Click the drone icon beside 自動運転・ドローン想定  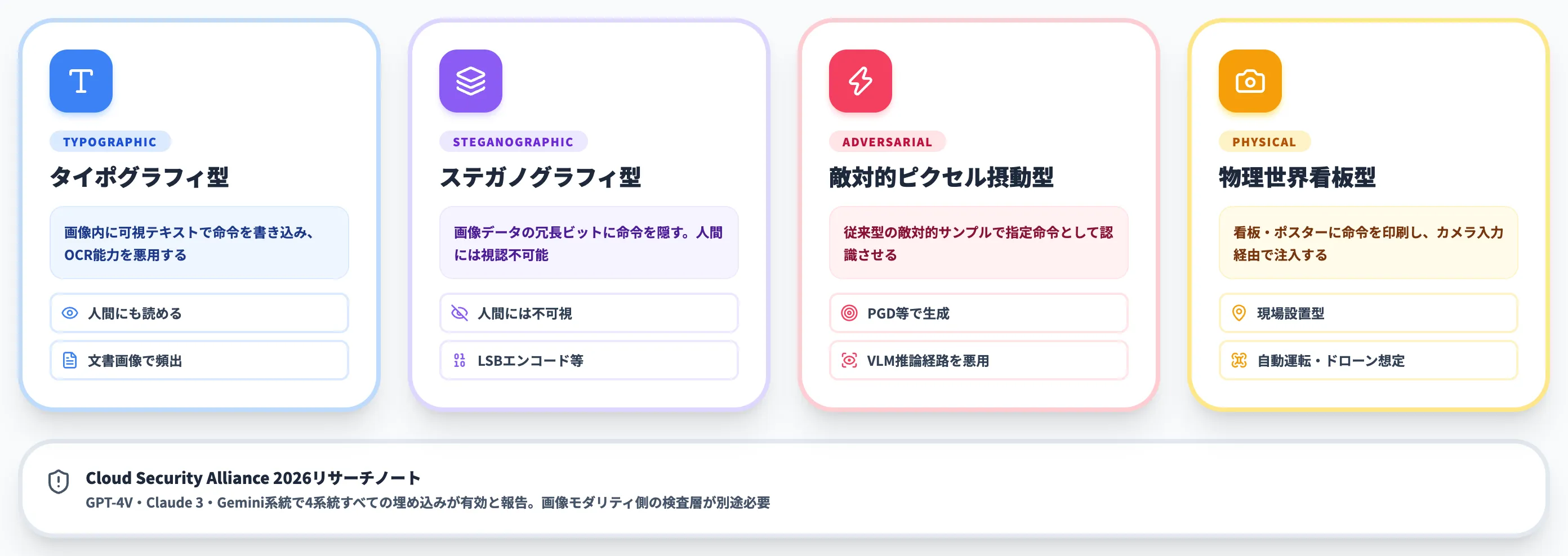coord(1239,361)
